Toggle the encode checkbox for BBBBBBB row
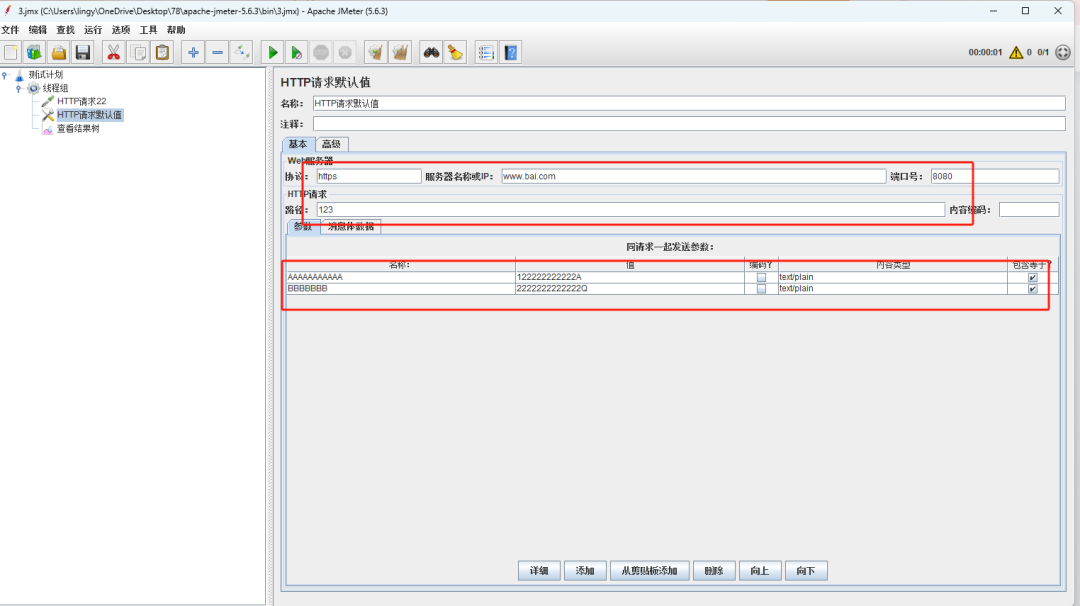The width and height of the screenshot is (1080, 606). point(761,289)
